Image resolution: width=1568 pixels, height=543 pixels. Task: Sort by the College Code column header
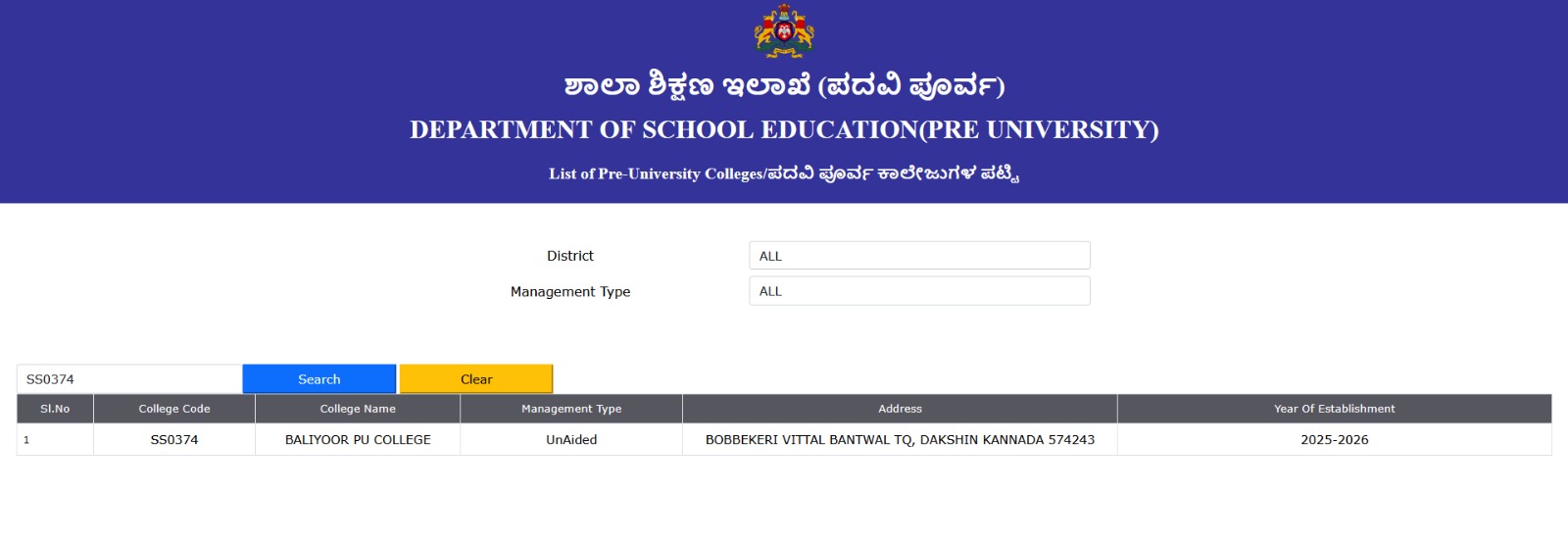174,409
